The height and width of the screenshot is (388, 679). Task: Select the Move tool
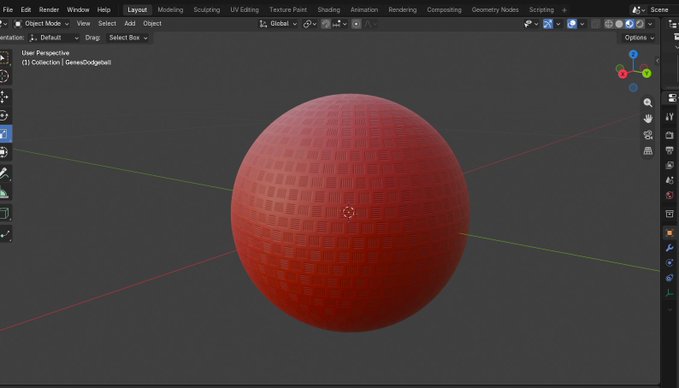tap(4, 97)
